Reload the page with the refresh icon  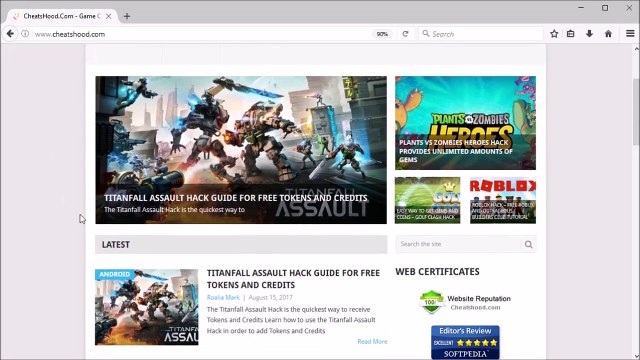point(405,34)
